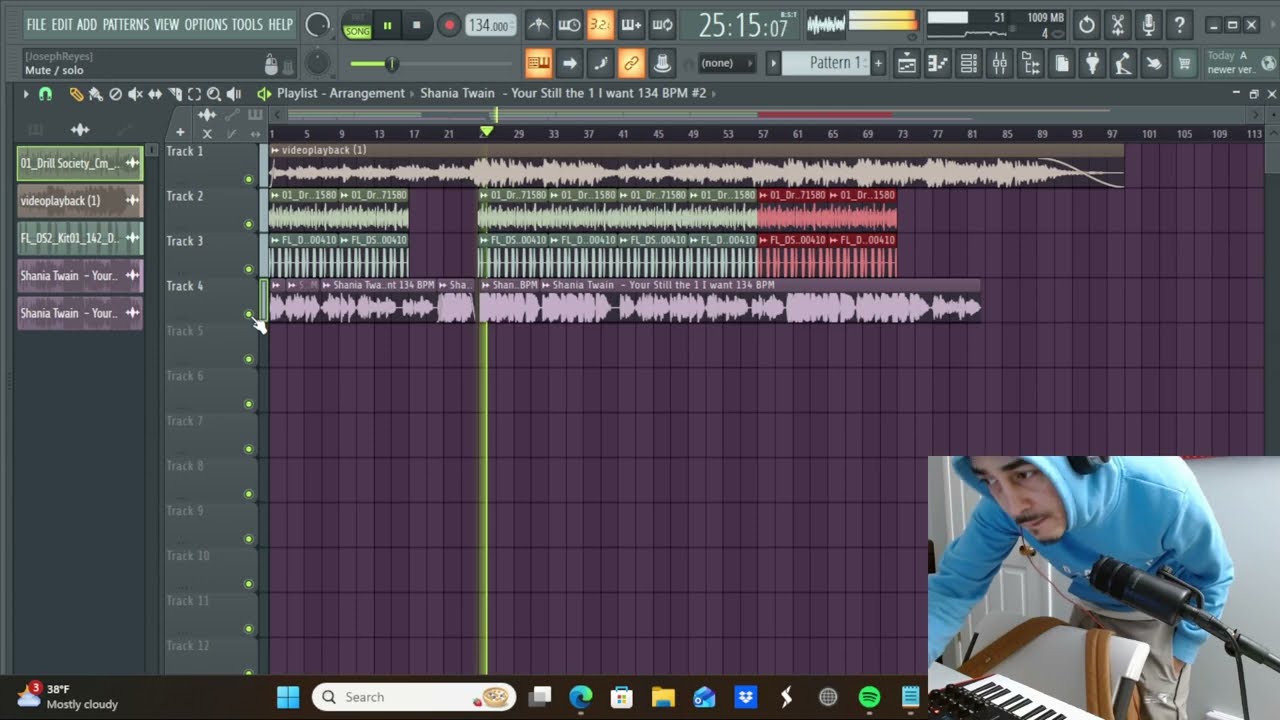Image resolution: width=1280 pixels, height=720 pixels.
Task: Open audio editor scissors icon
Action: (1118, 25)
